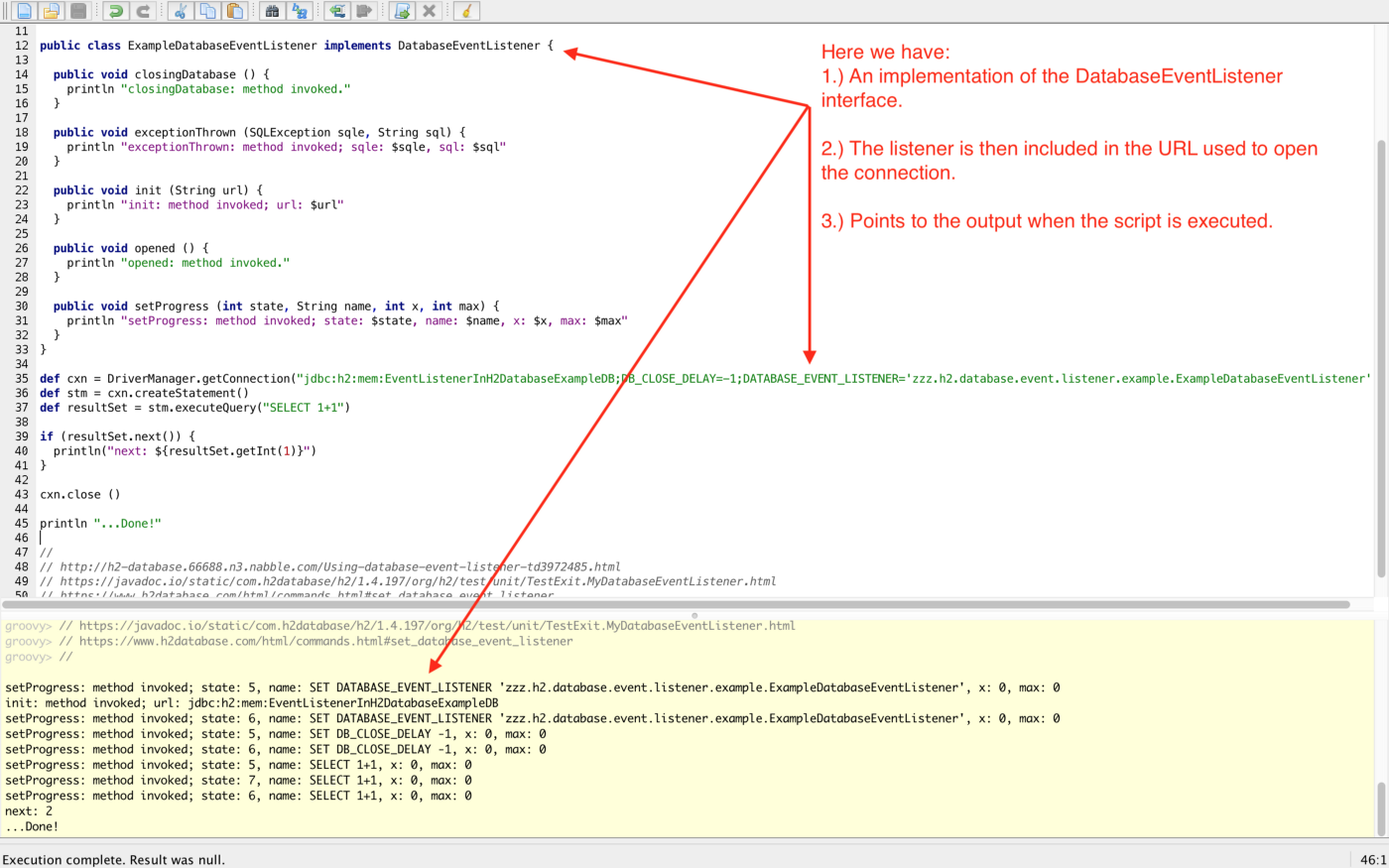1389x868 pixels.
Task: Save the current script
Action: click(79, 11)
